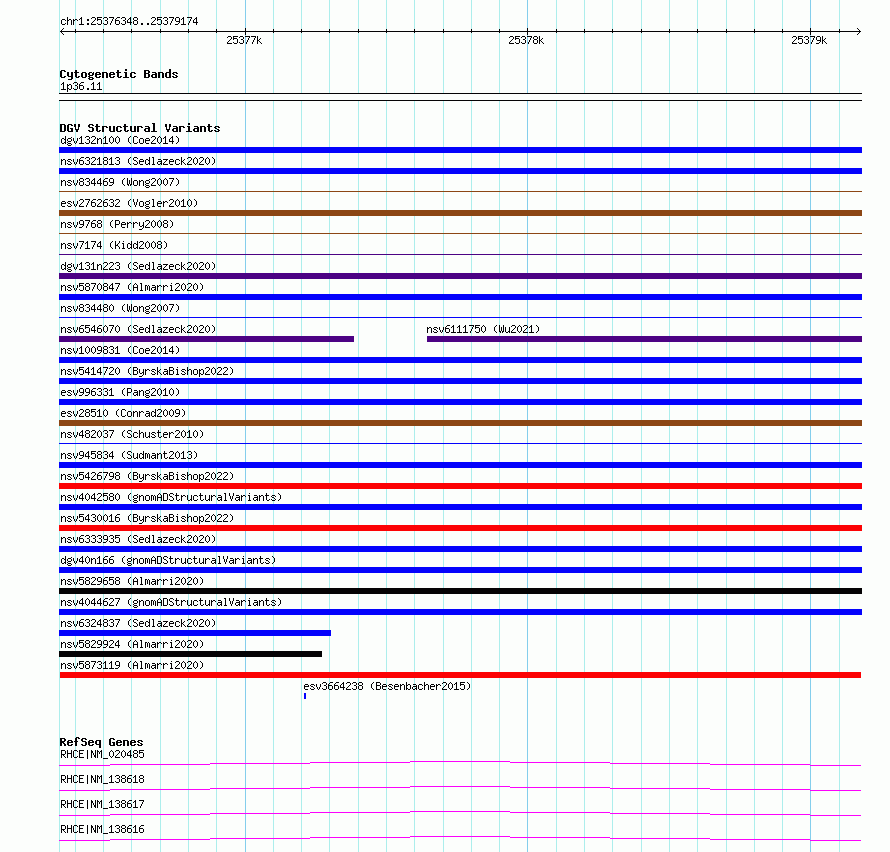Select the 1p36.11 cytogenetic band label
This screenshot has width=890, height=852.
click(x=81, y=86)
